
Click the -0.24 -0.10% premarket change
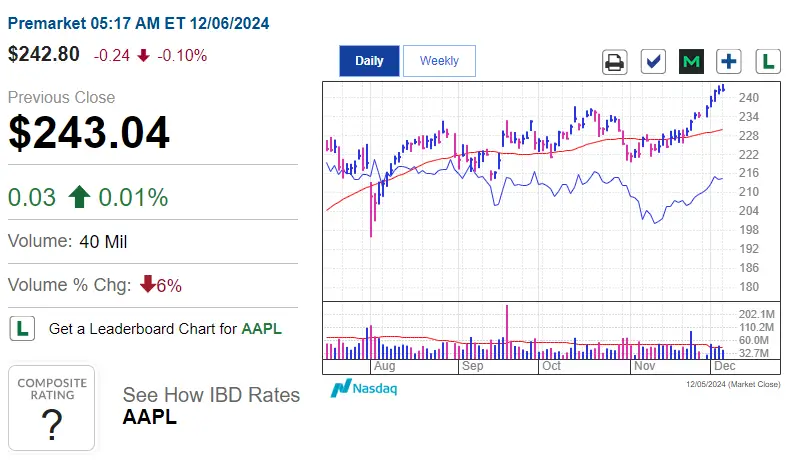150,55
